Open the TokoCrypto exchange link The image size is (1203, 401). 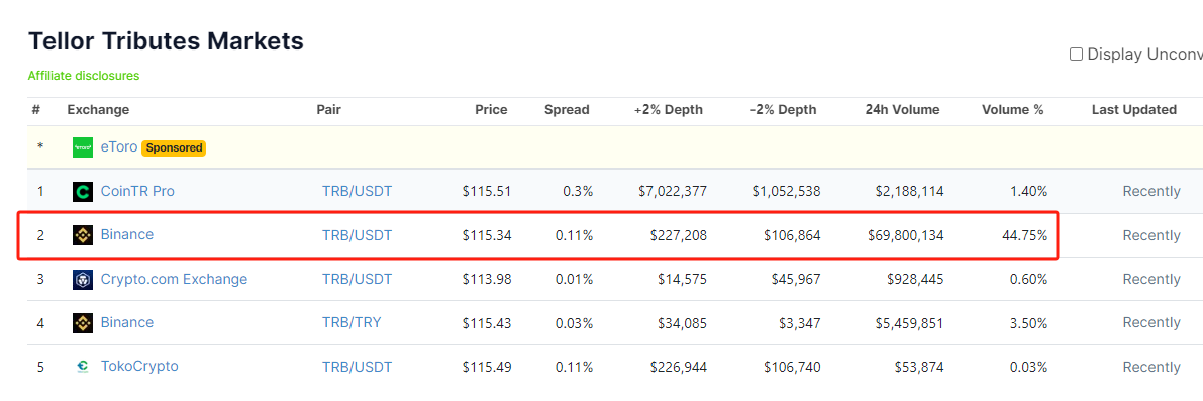140,366
